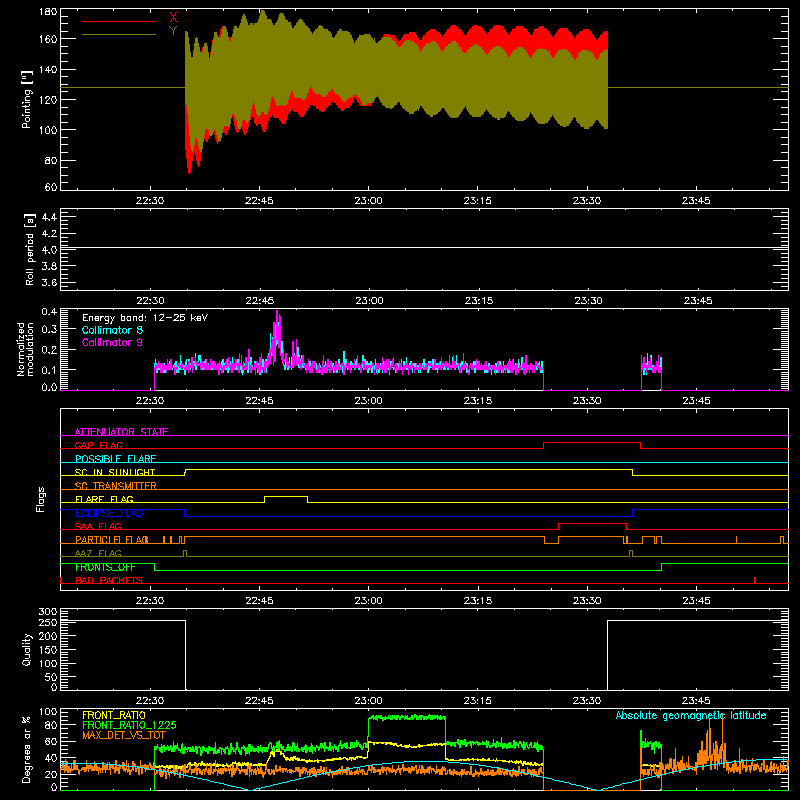The width and height of the screenshot is (800, 800).
Task: Click the 'FRONTS_OFF' label
Action: pyautogui.click(x=105, y=567)
